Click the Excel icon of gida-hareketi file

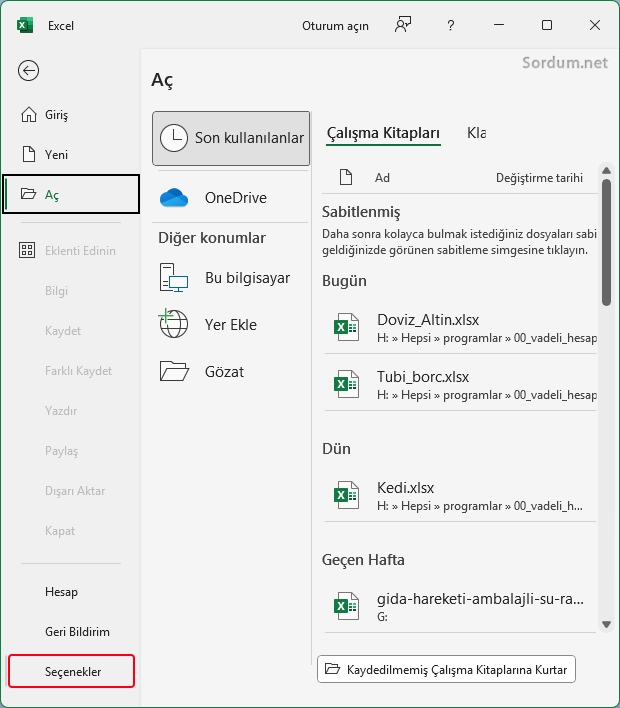[346, 606]
